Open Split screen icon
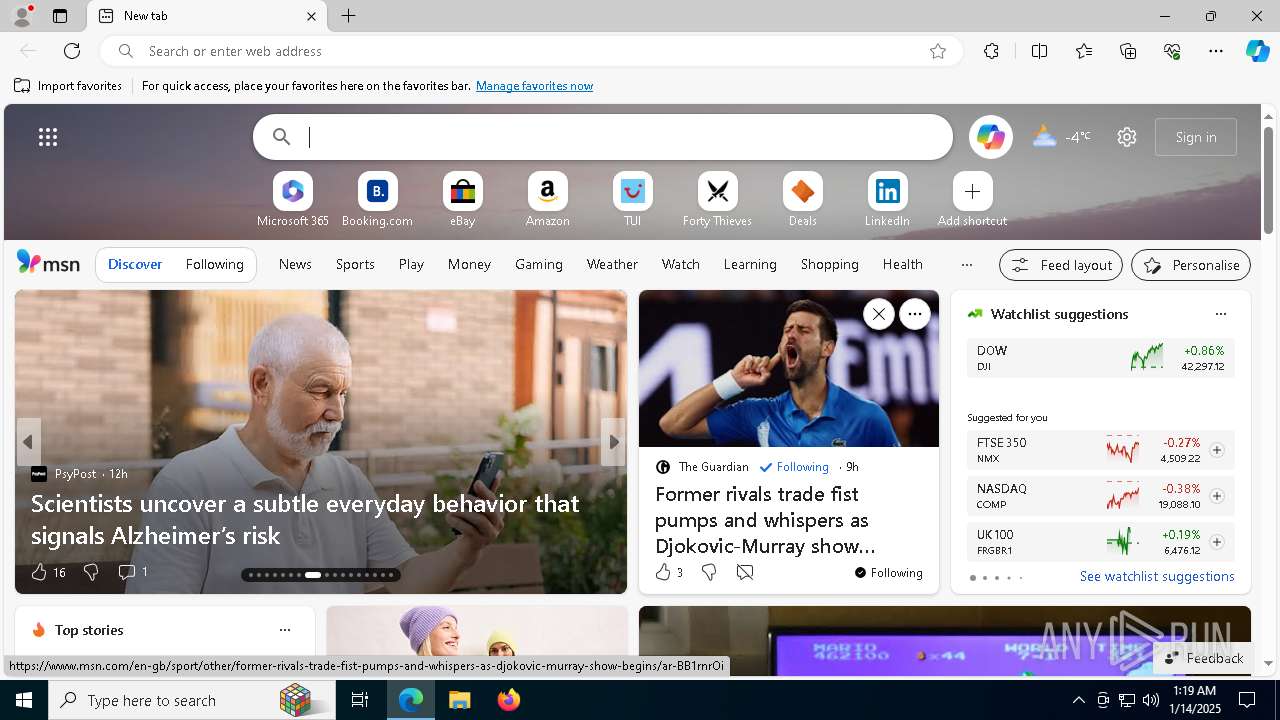 click(x=1039, y=51)
